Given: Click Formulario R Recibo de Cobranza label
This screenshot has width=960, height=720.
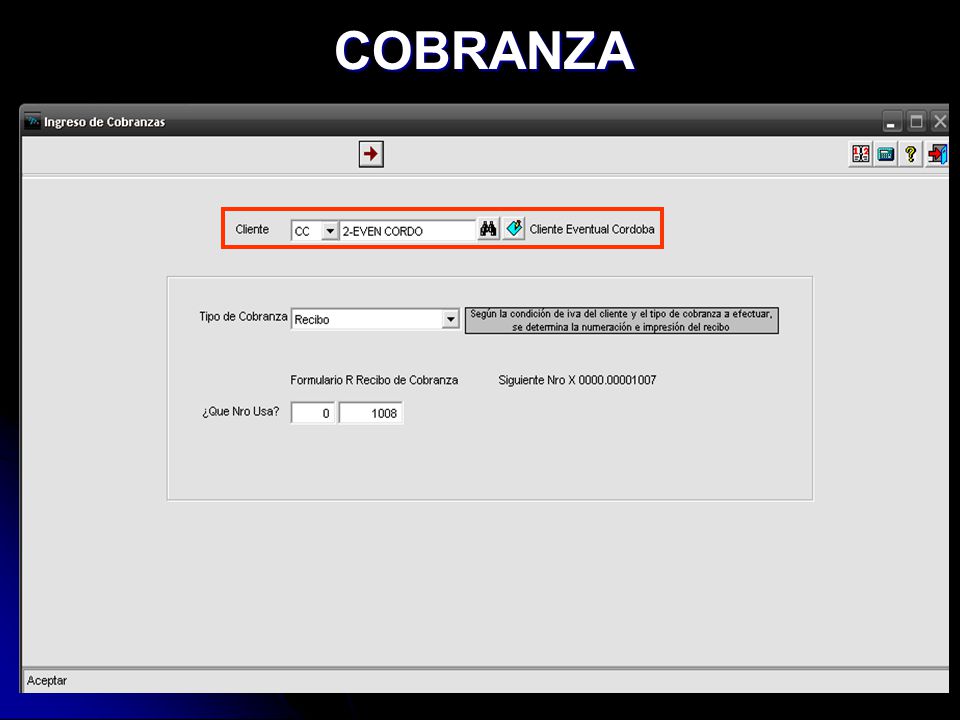Looking at the screenshot, I should [x=374, y=380].
